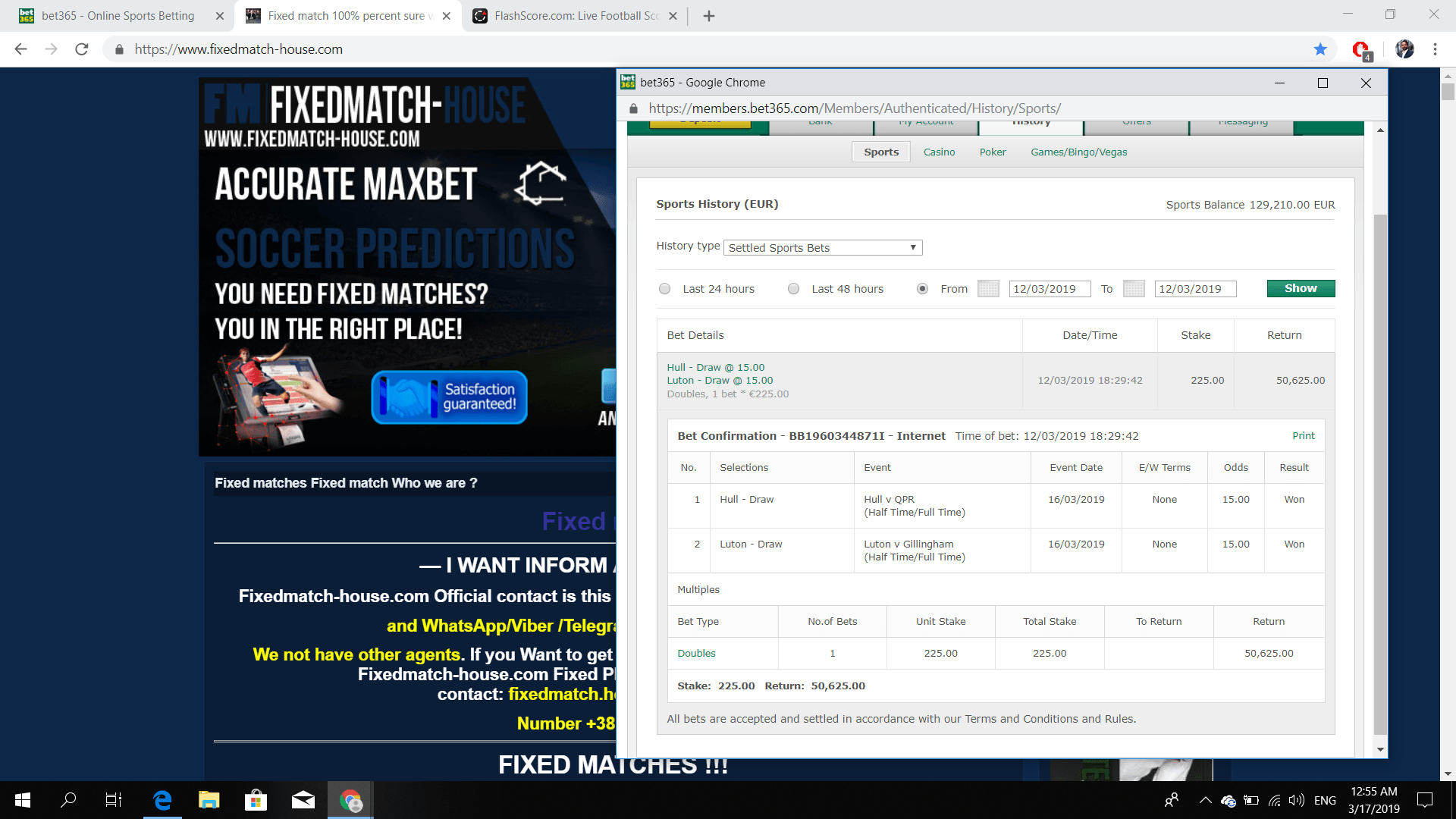Click the OneDrive sync tray icon
The image size is (1456, 819).
click(1228, 801)
